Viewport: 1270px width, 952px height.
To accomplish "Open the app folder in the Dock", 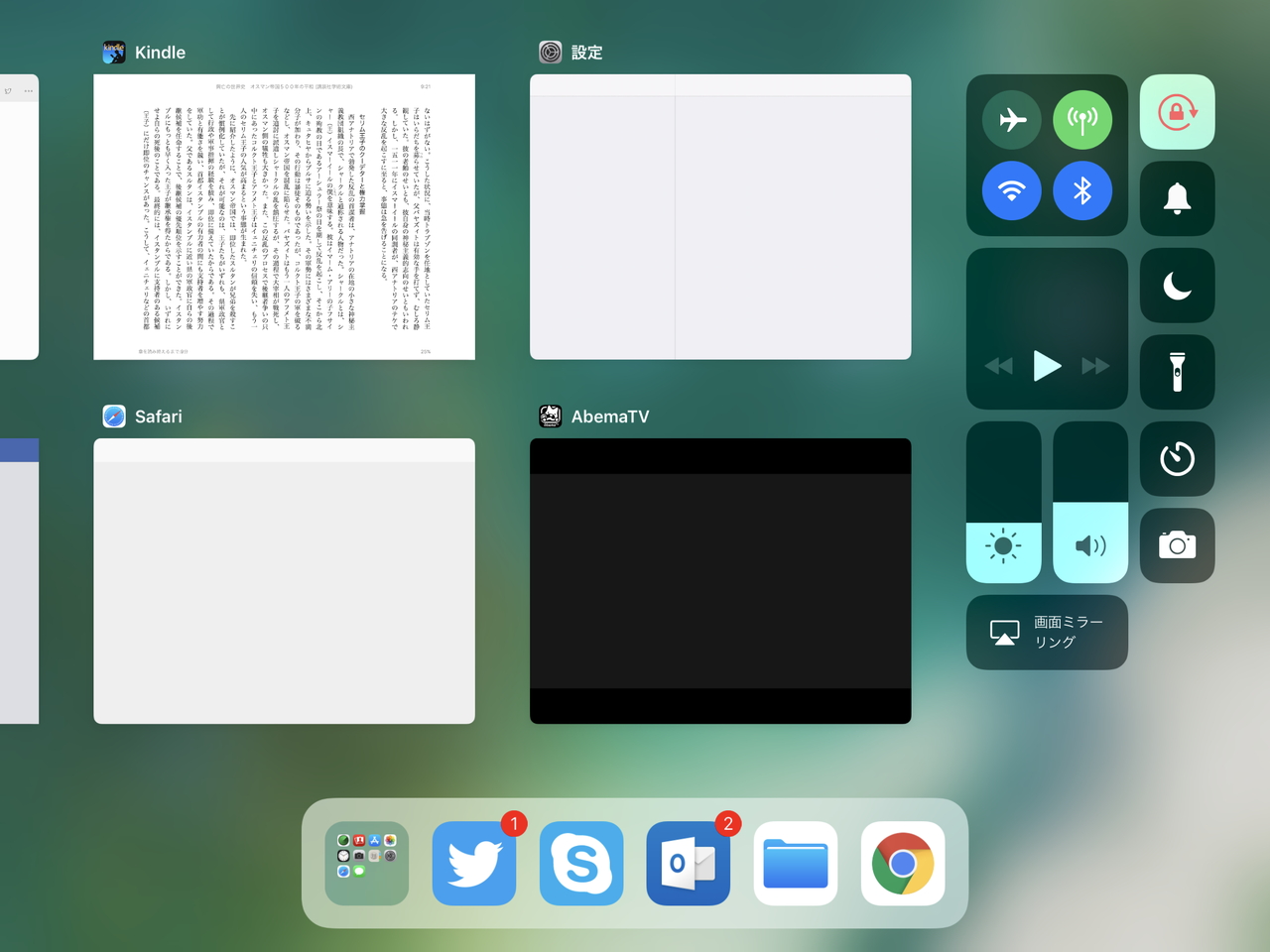I will coord(367,864).
